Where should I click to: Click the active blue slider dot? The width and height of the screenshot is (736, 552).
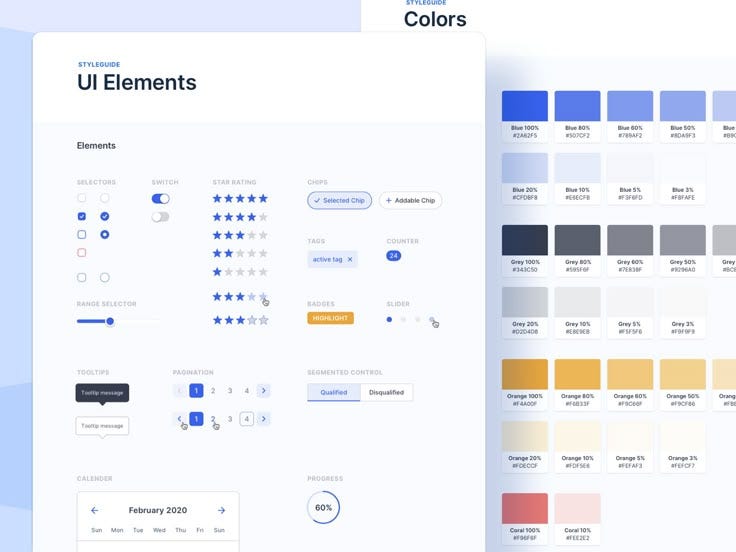(389, 320)
